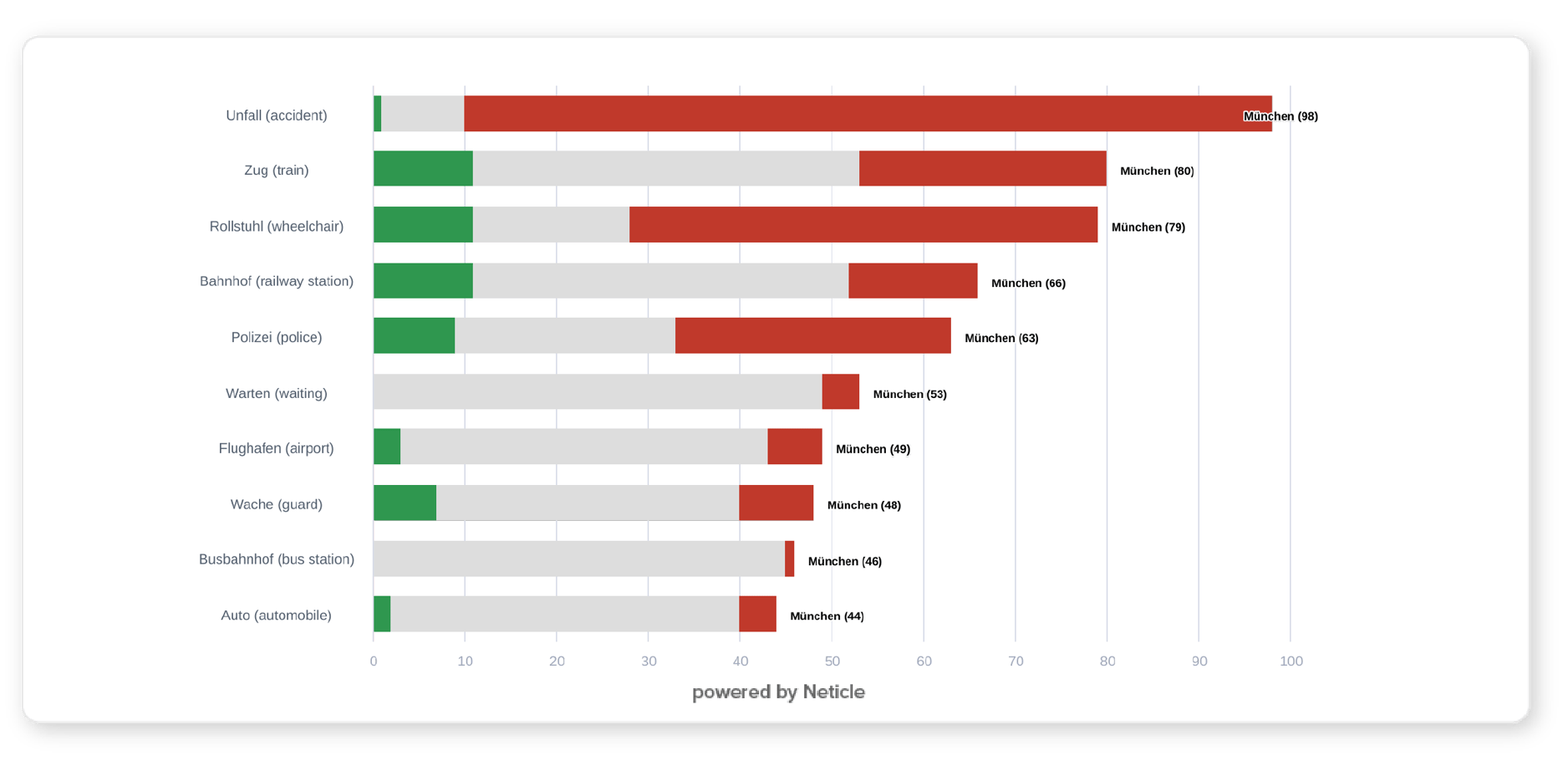Select the red segment of the Warten bar

(841, 392)
